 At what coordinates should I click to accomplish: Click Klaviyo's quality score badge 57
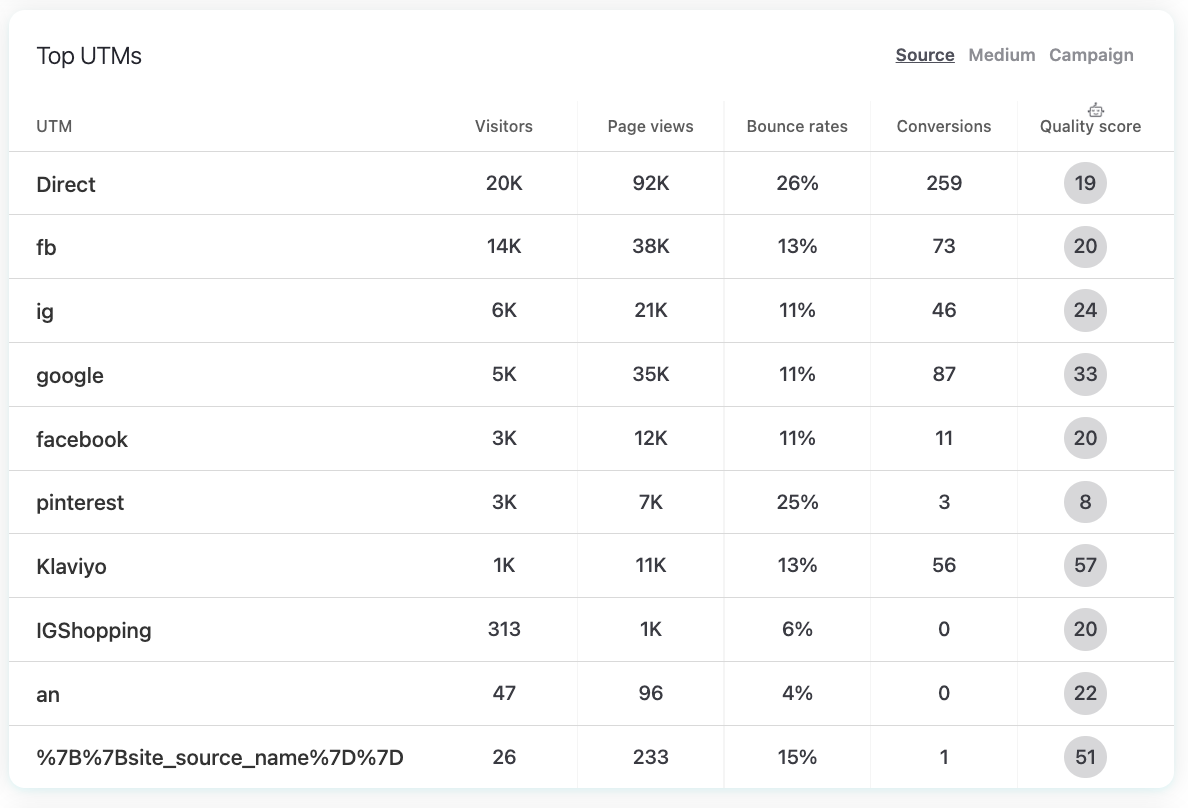[1085, 566]
